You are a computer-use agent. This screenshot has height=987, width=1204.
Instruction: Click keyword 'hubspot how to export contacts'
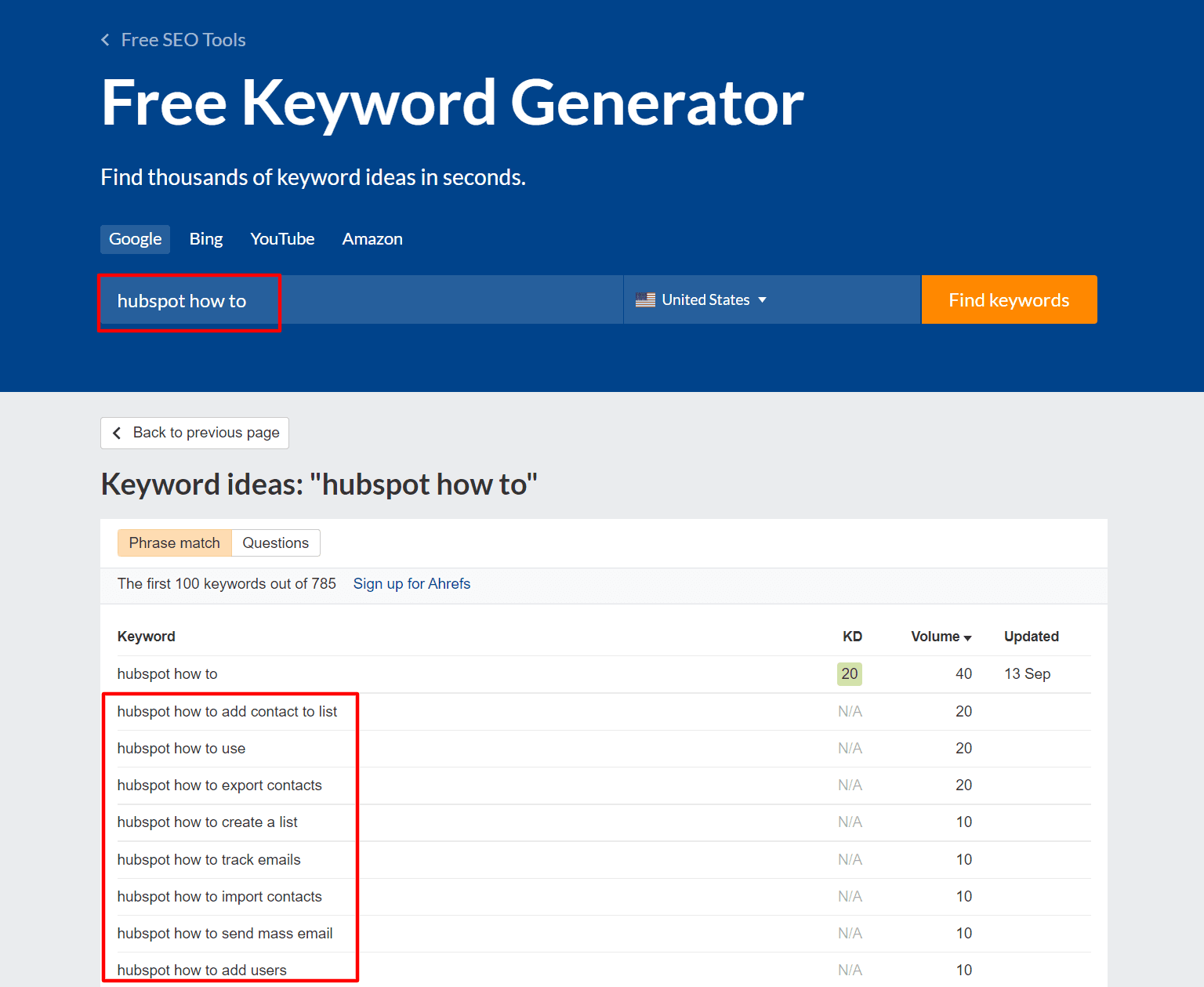point(219,786)
